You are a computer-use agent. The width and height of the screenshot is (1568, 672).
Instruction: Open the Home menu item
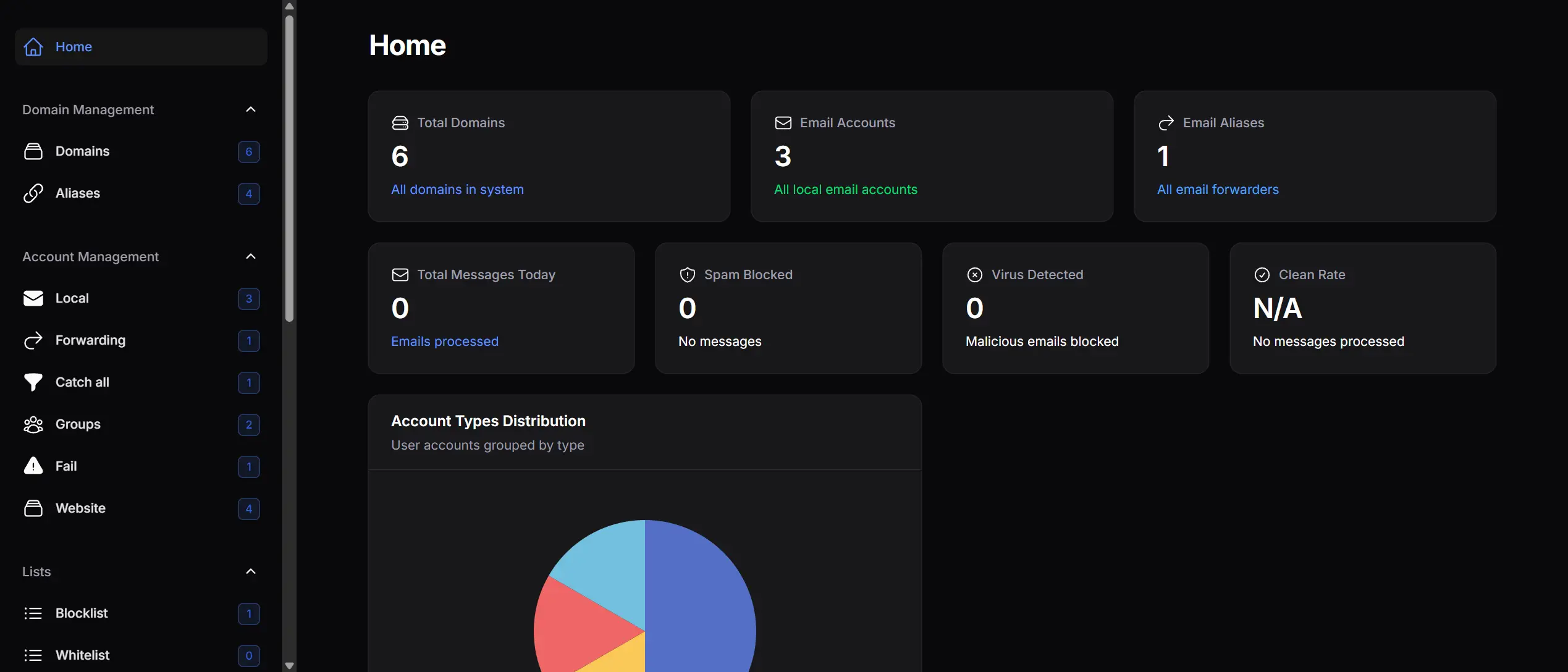pyautogui.click(x=141, y=47)
